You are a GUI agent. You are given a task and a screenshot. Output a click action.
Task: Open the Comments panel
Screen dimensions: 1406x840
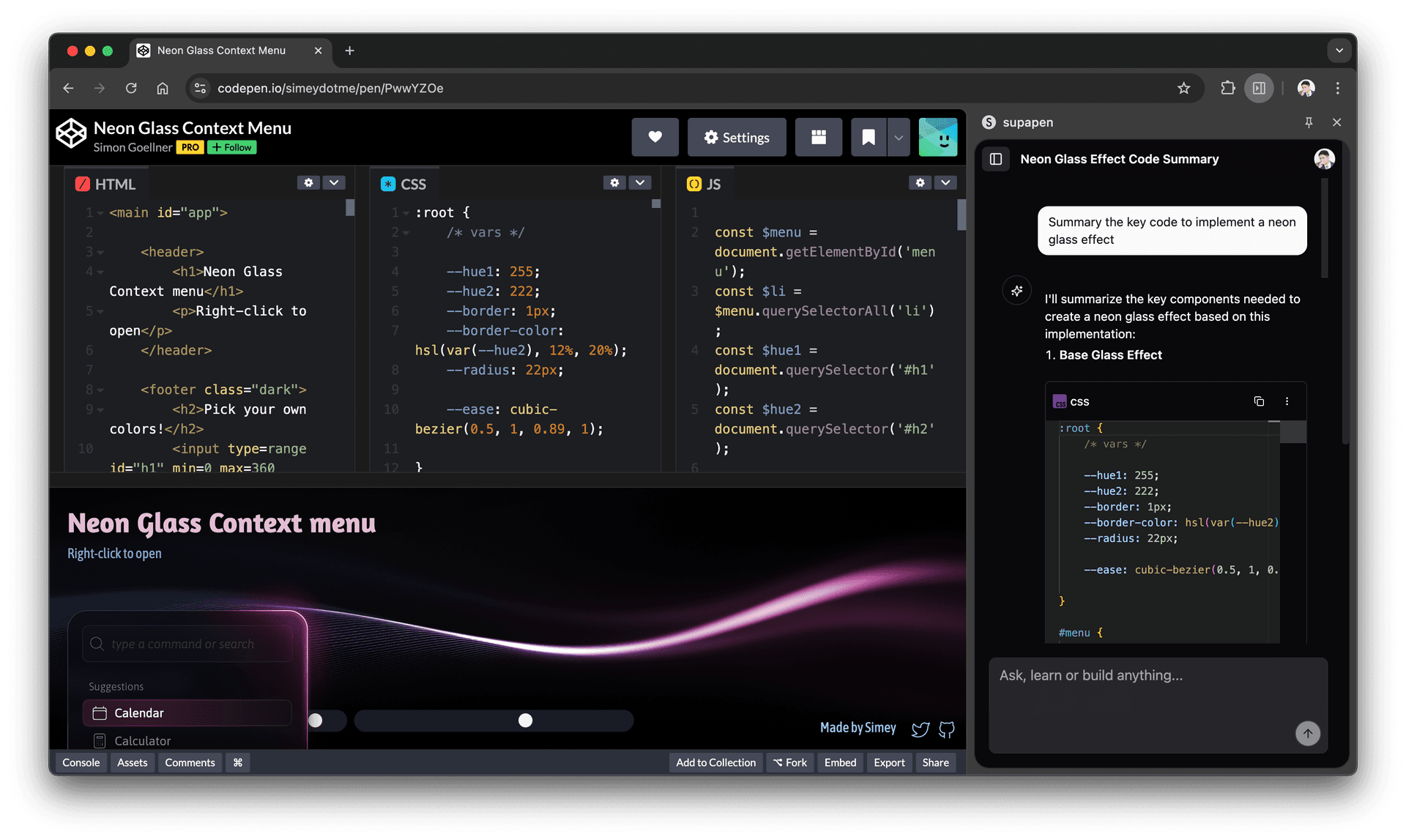189,762
